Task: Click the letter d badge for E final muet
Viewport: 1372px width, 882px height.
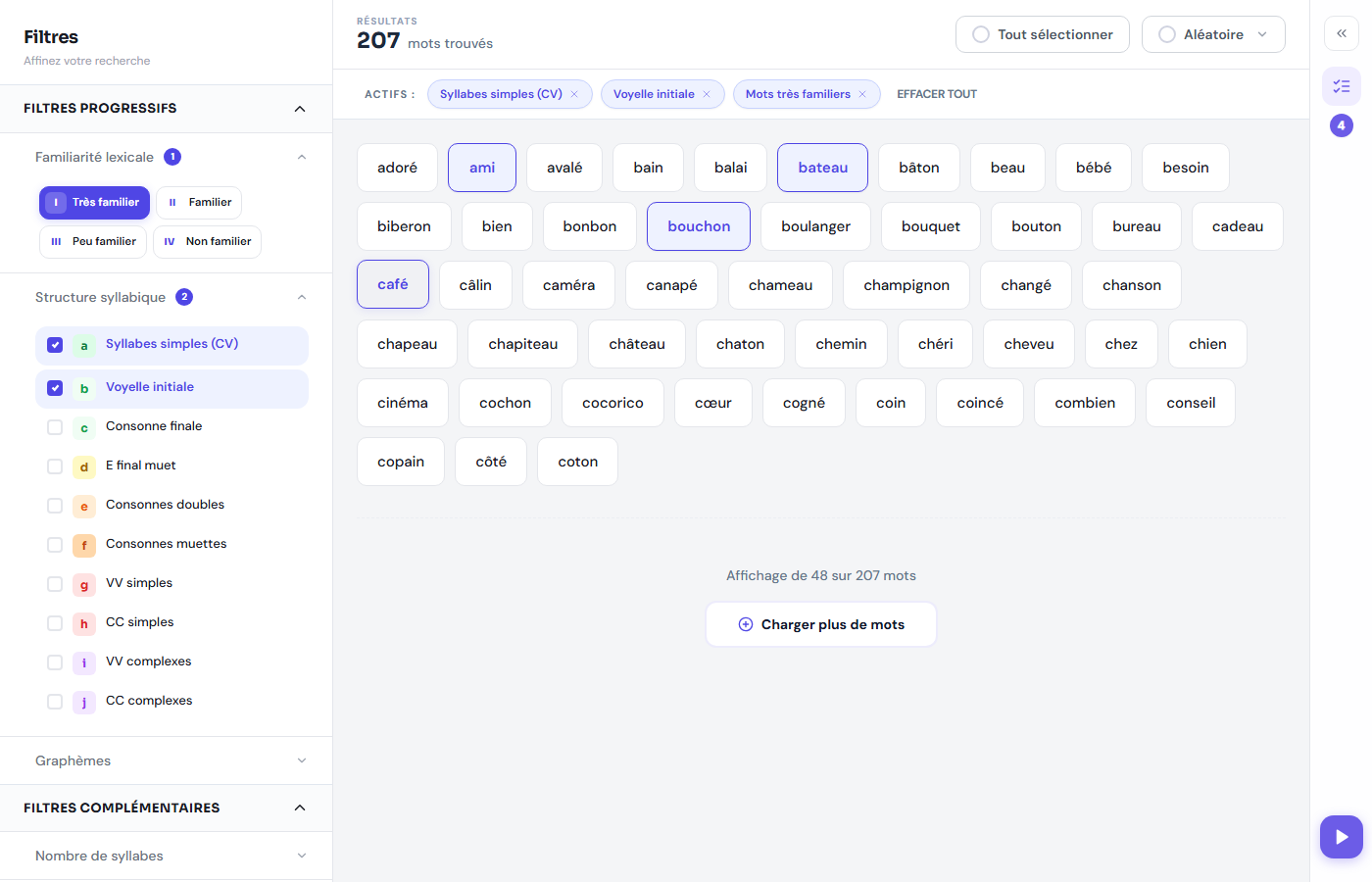Action: pos(84,466)
